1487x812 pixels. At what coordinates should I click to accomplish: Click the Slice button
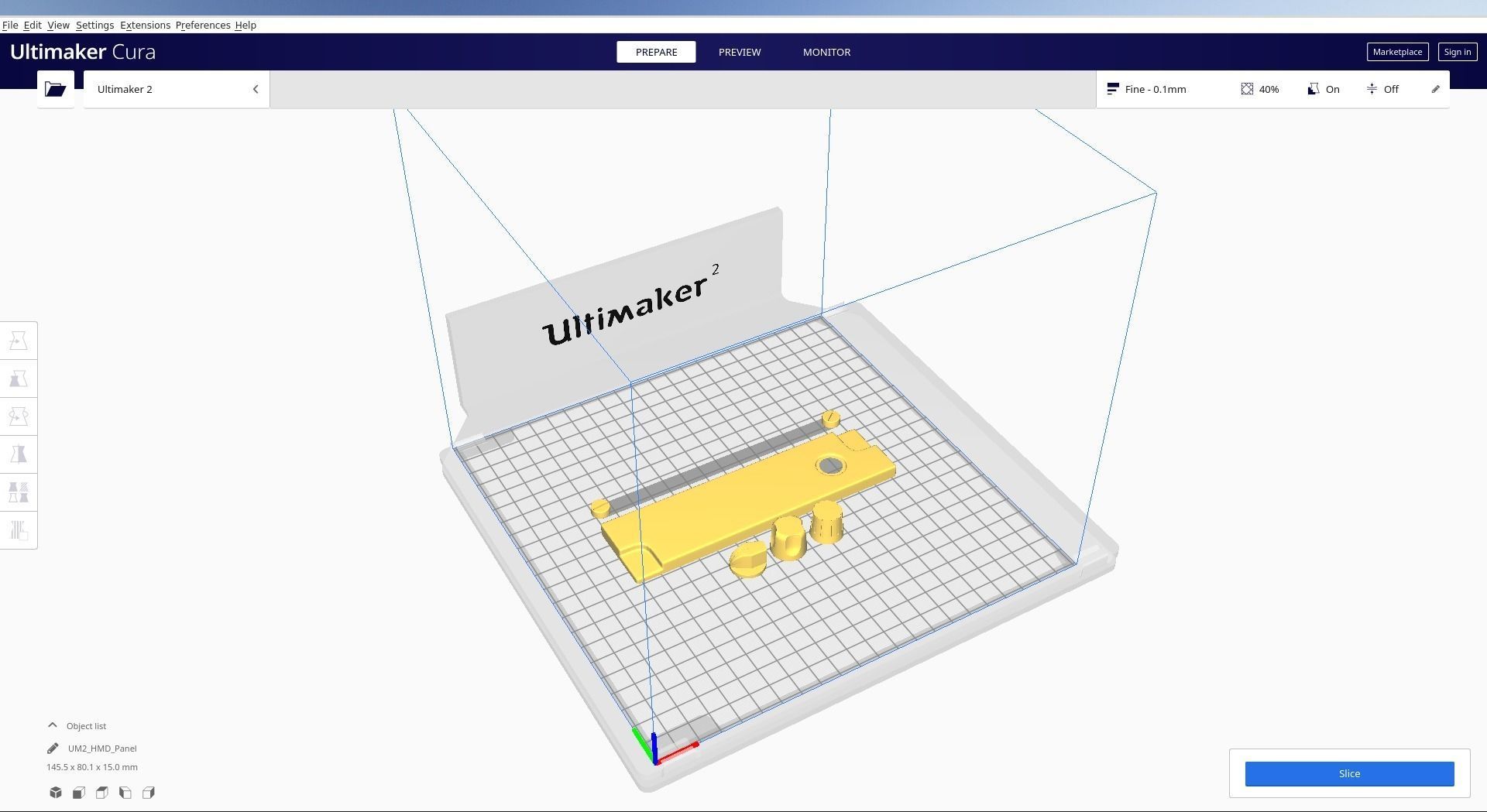1349,774
